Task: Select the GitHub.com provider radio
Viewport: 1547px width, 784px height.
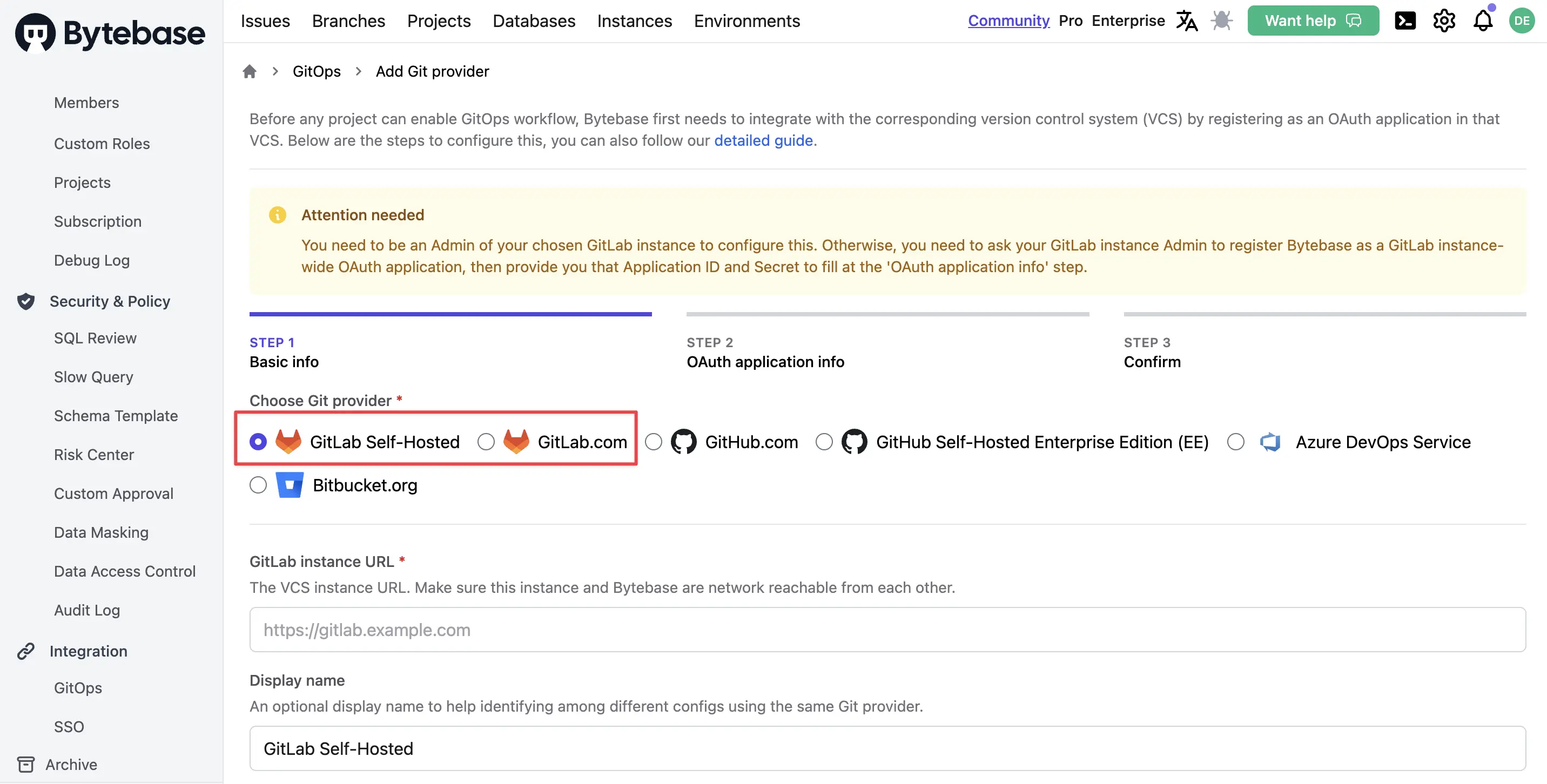Action: coord(654,442)
